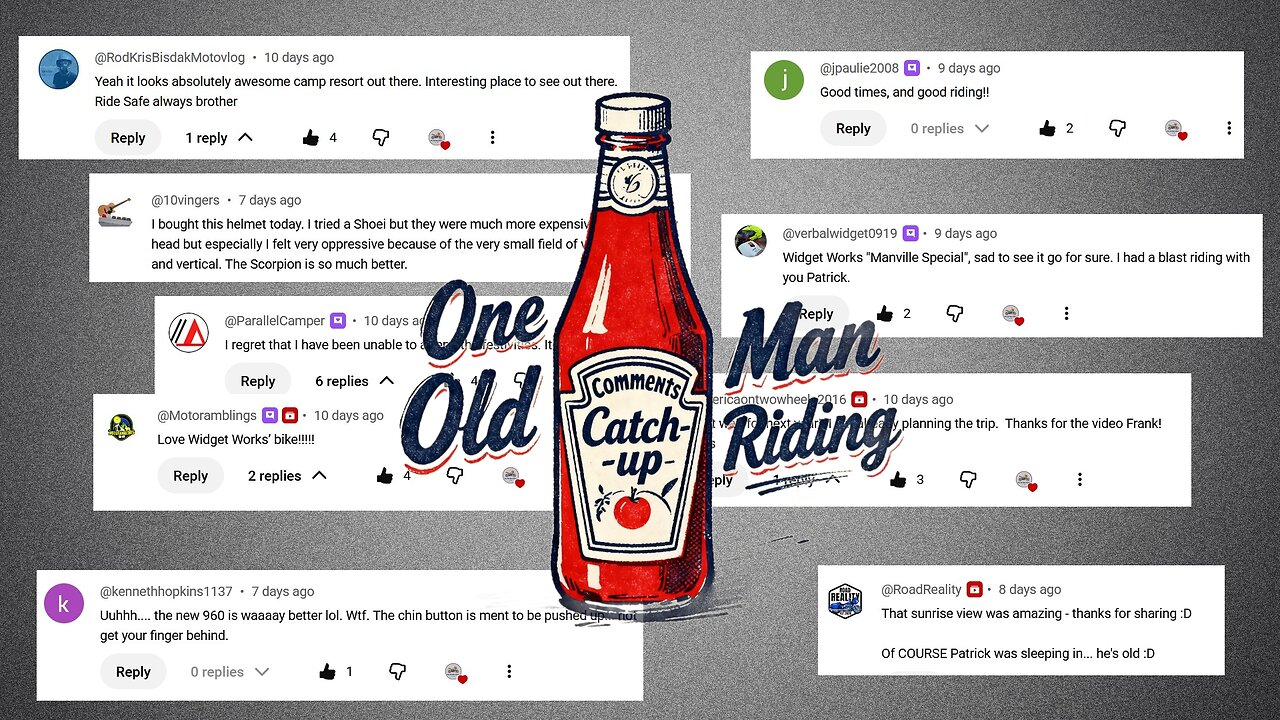The image size is (1280, 720).
Task: Open options menu on verbalwidget0919 comment
Action: point(1066,313)
